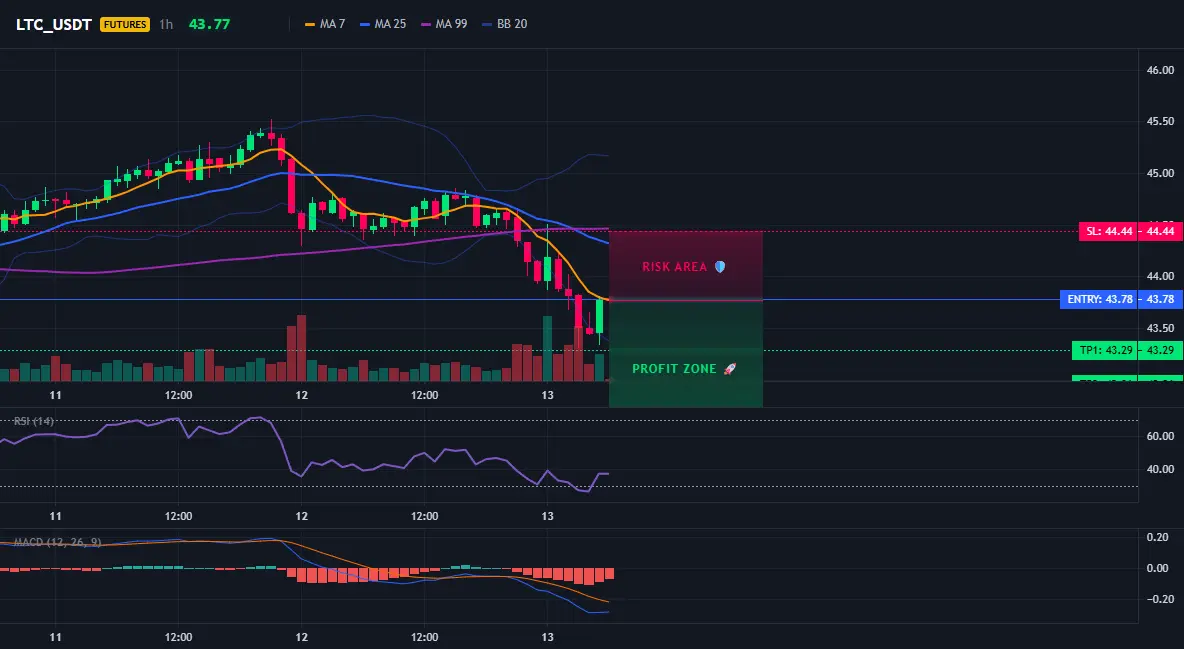
Task: Click the 0.00 MACD axis value
Action: pyautogui.click(x=1158, y=568)
